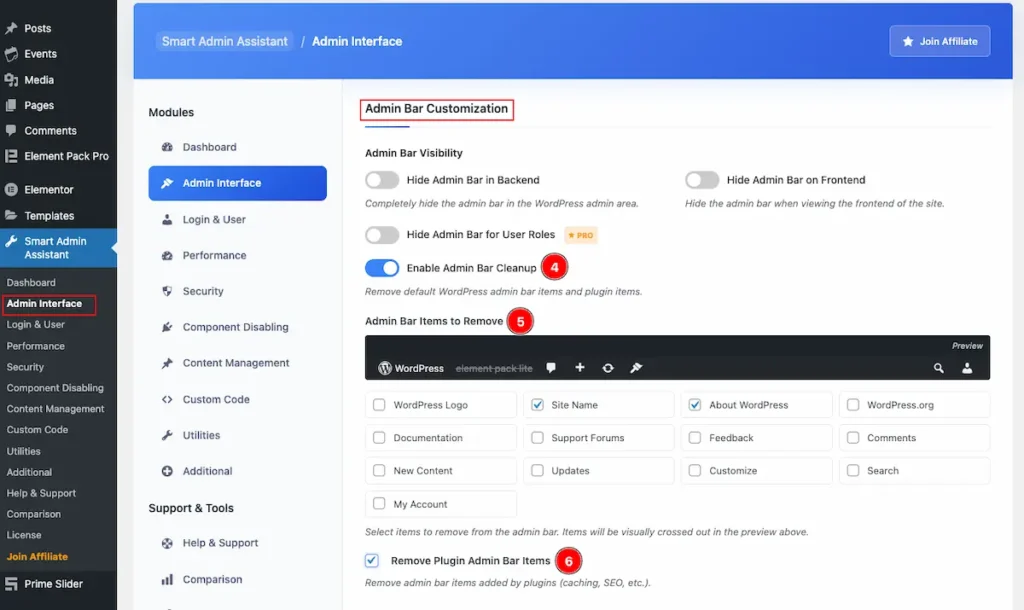Click the user account icon in preview bar
Image resolution: width=1024 pixels, height=610 pixels.
click(967, 368)
